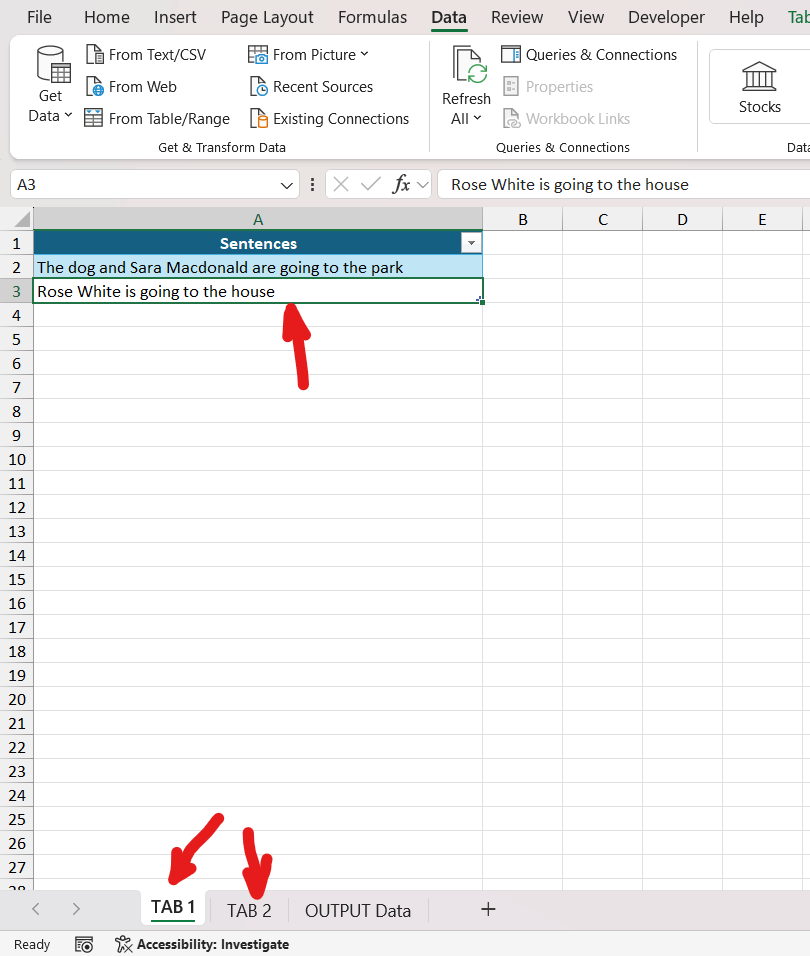Select row 10 header
Viewport: 810px width, 956px height.
(16, 459)
